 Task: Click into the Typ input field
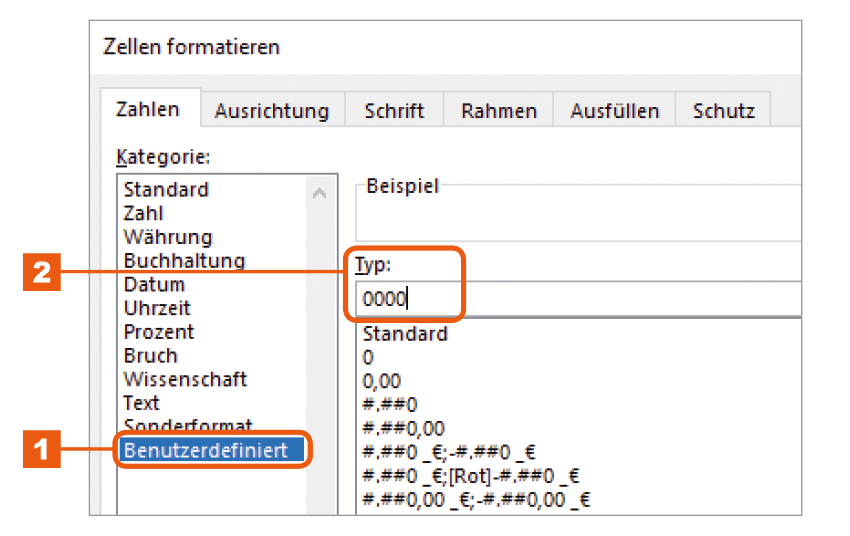tap(578, 299)
